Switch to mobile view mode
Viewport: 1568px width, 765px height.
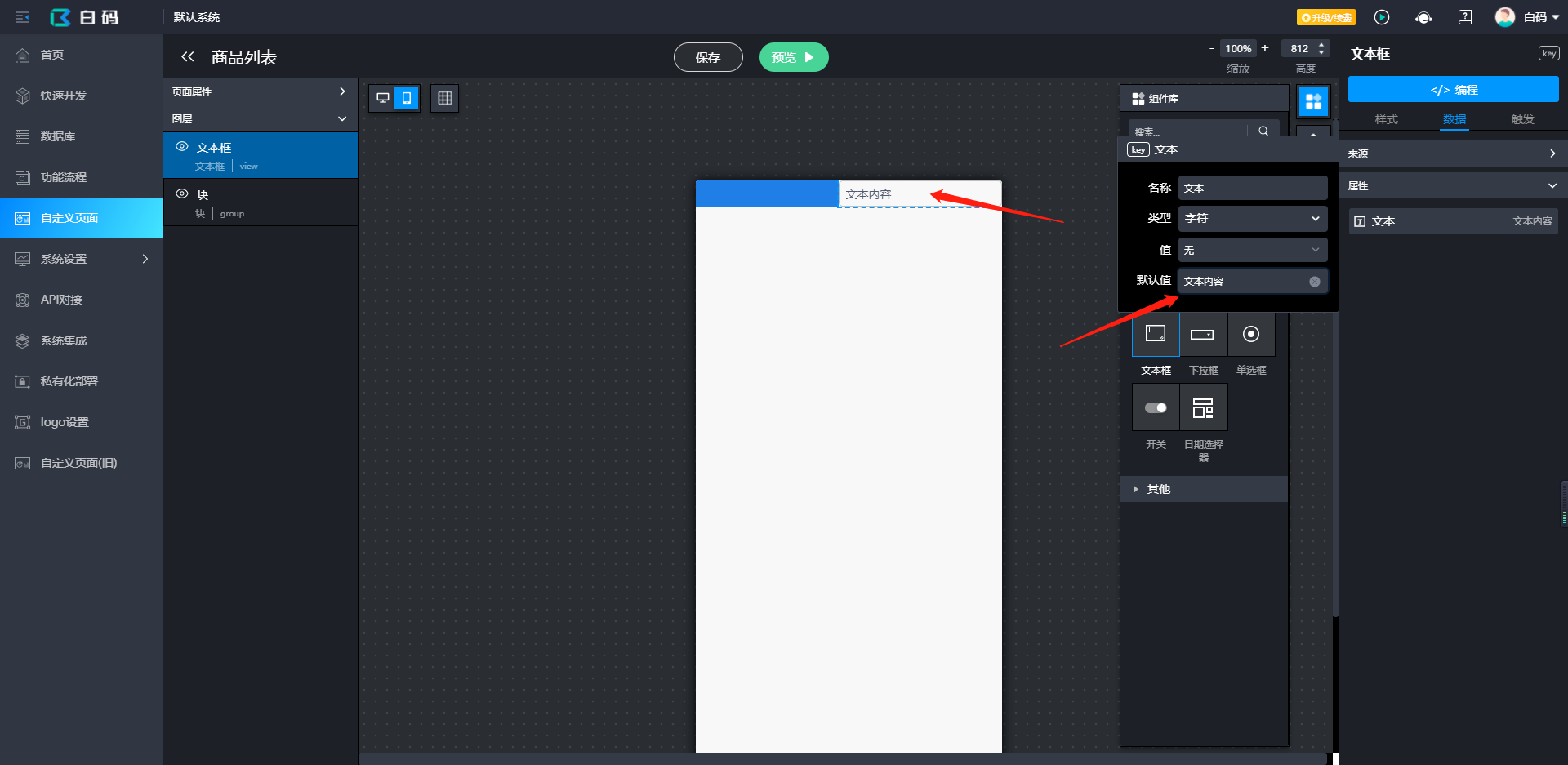coord(407,98)
